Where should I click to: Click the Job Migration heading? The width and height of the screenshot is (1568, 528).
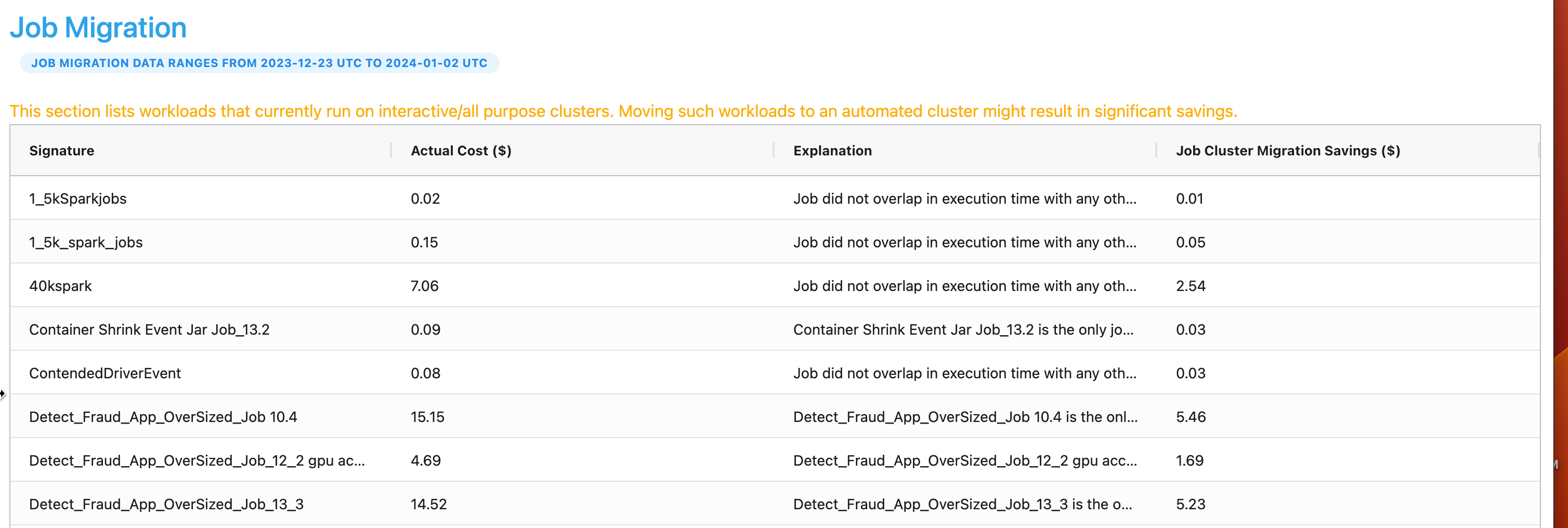[x=98, y=28]
